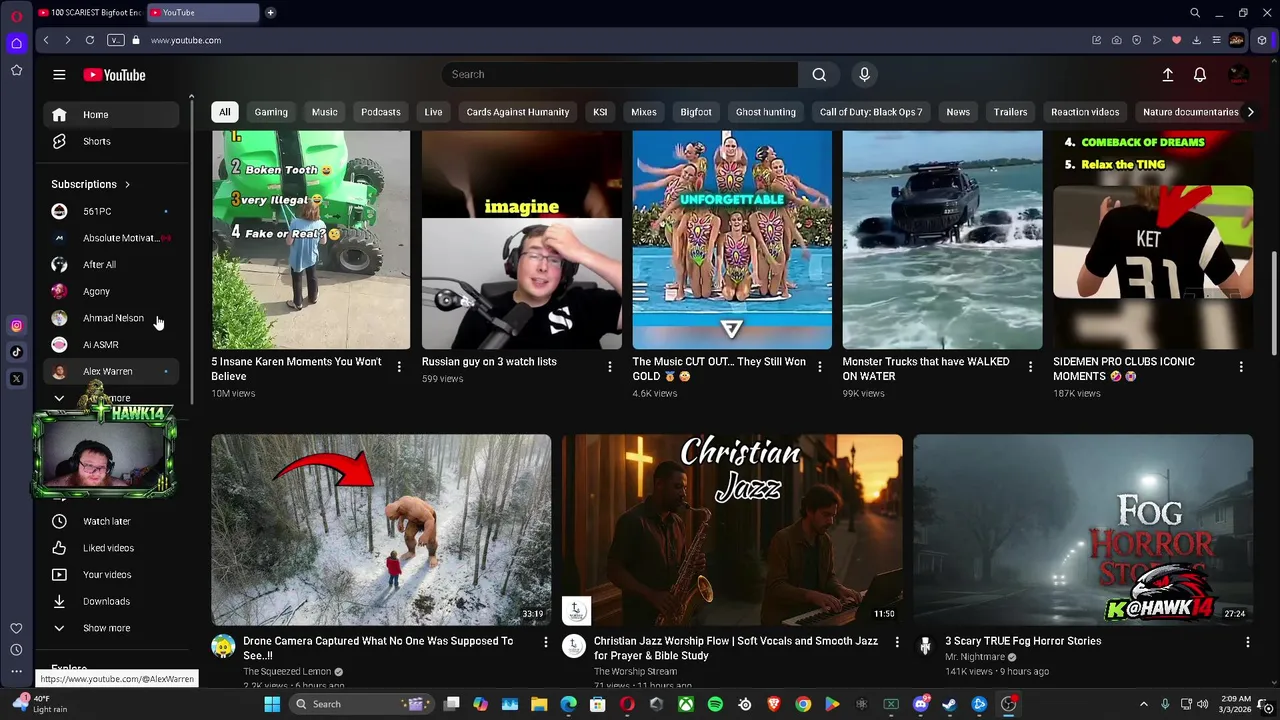1280x720 pixels.
Task: Open browser snapshot camera icon
Action: click(x=1116, y=40)
